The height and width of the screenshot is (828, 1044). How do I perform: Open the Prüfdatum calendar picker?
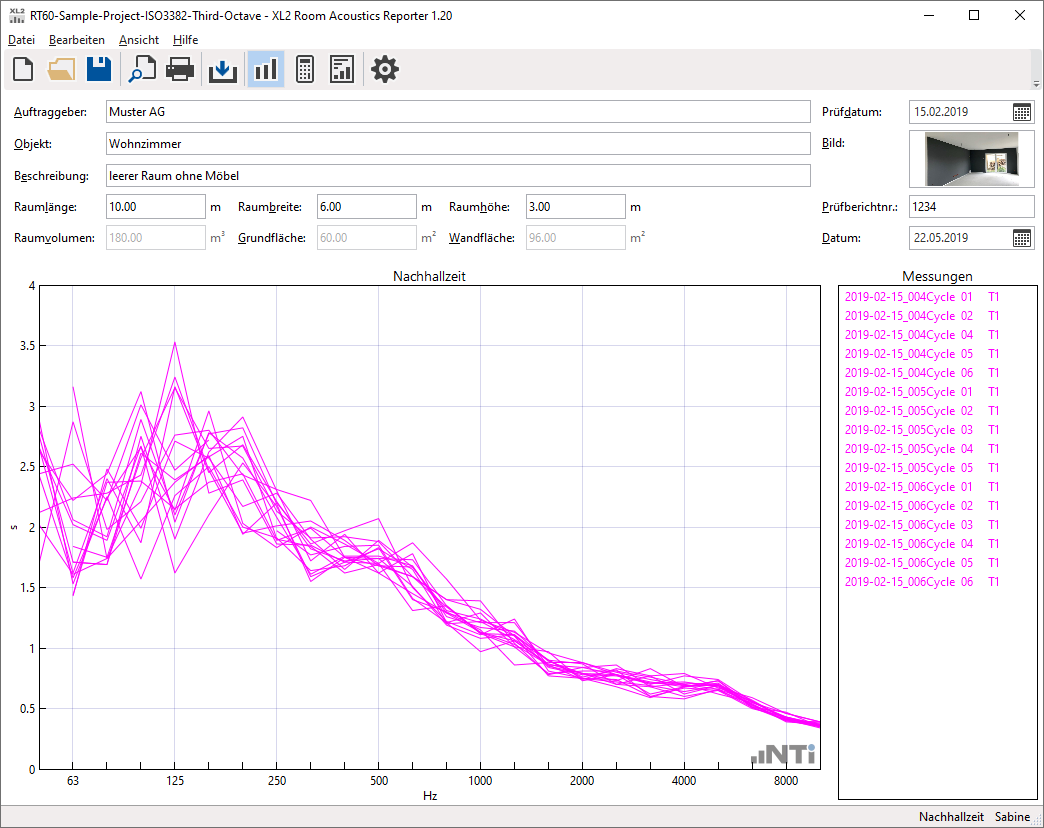coord(1022,112)
